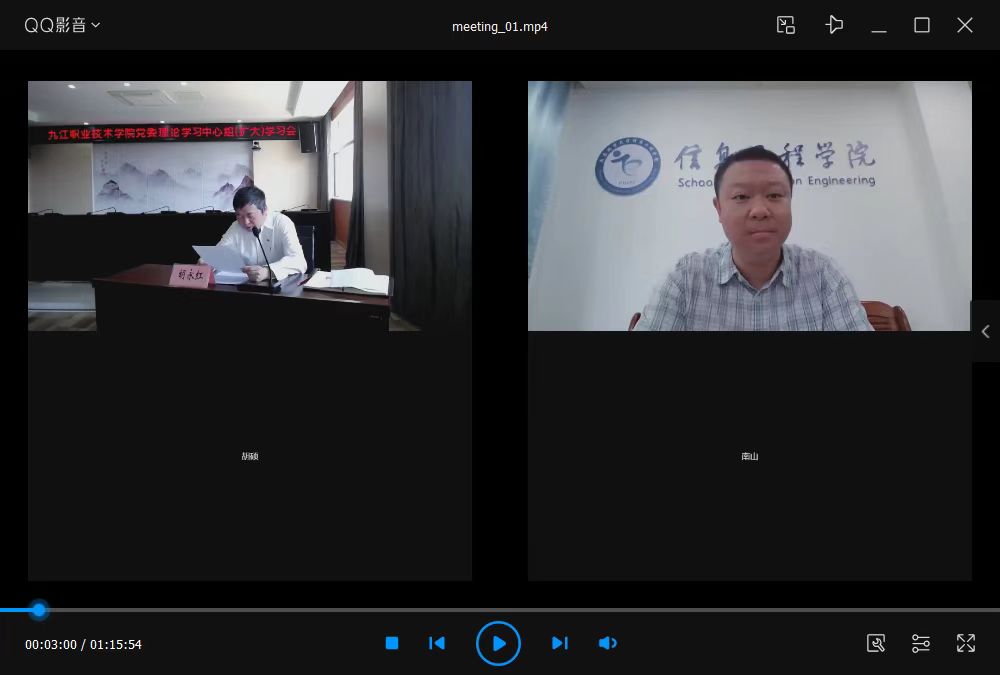Open the QQ影音 main menu dropdown
This screenshot has width=1000, height=675.
coord(62,26)
